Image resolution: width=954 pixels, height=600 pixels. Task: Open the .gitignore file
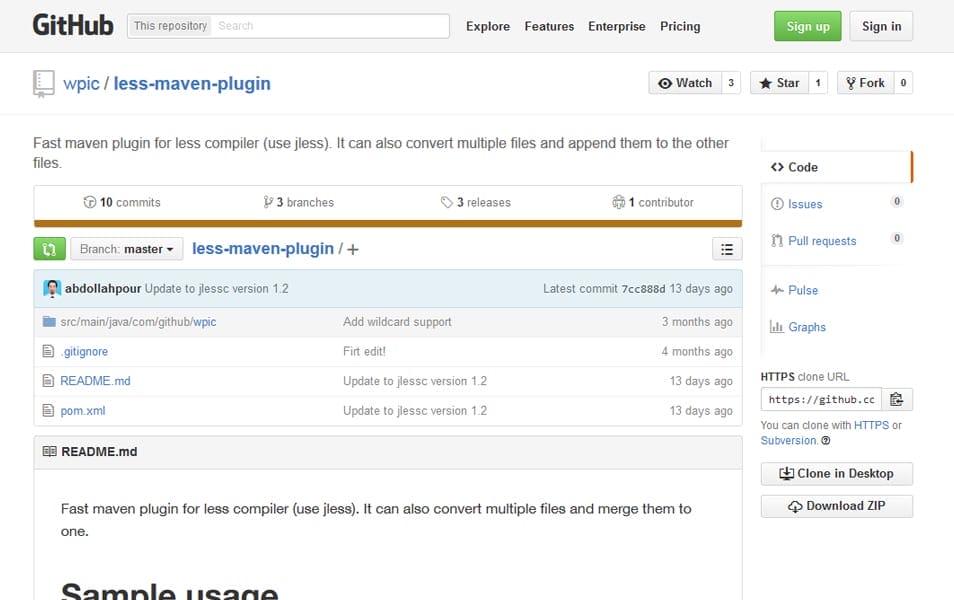coord(84,352)
